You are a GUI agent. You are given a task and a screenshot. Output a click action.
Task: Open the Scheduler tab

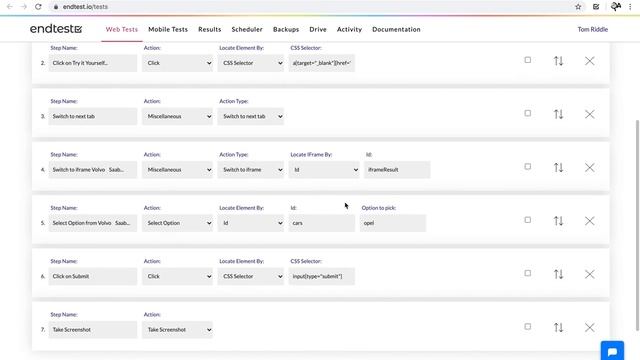click(247, 29)
